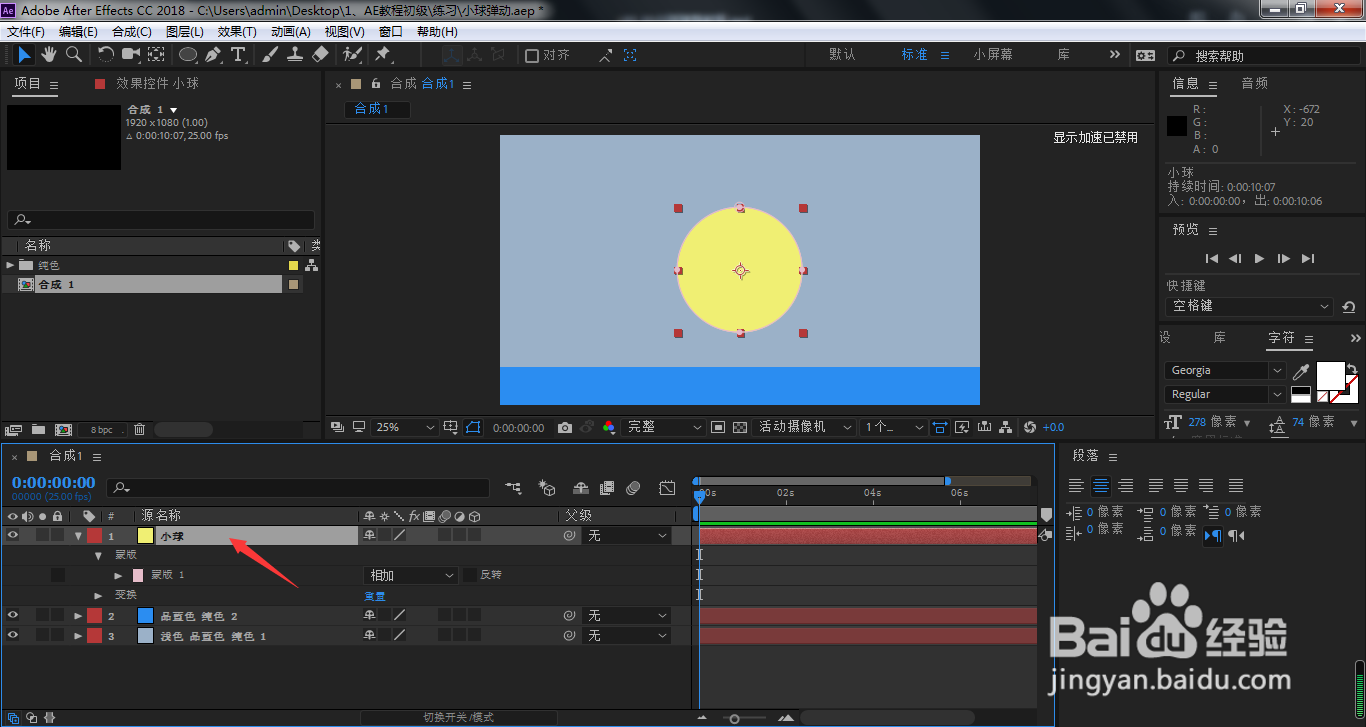1366x727 pixels.
Task: Select the Brush tool
Action: point(270,54)
